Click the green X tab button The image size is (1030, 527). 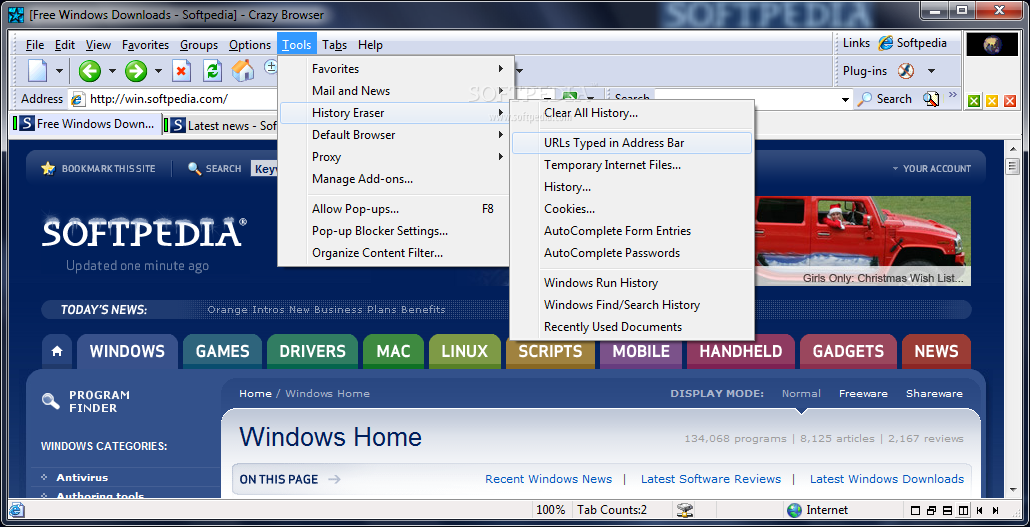974,101
